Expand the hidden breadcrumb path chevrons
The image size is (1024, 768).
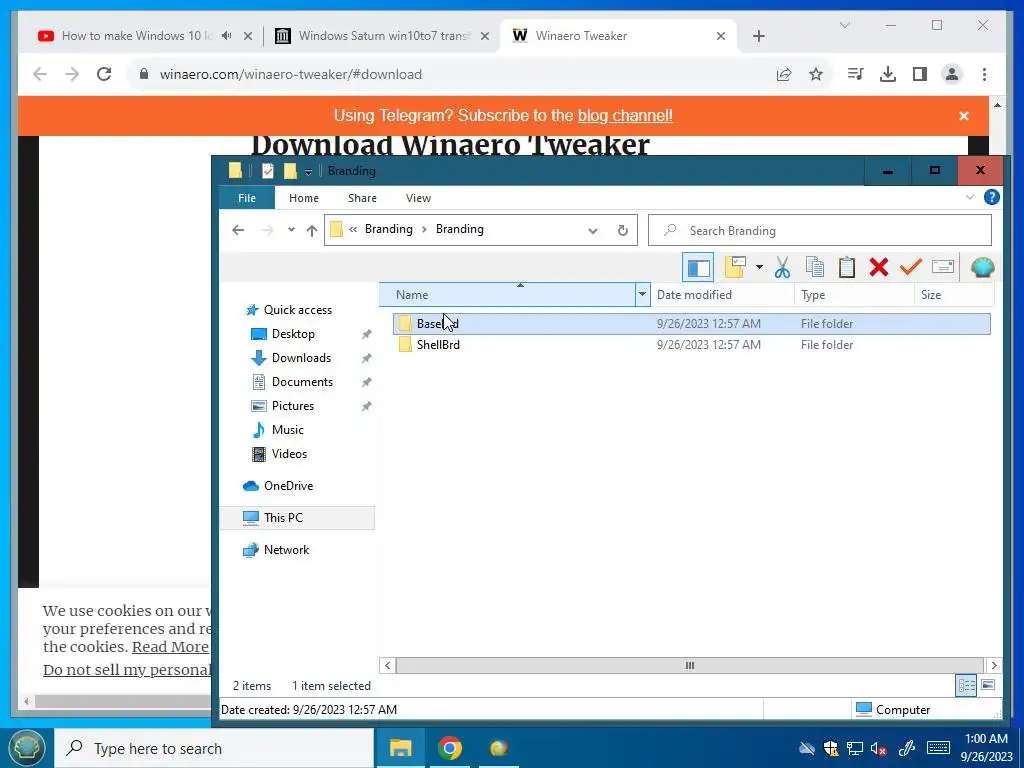[353, 230]
